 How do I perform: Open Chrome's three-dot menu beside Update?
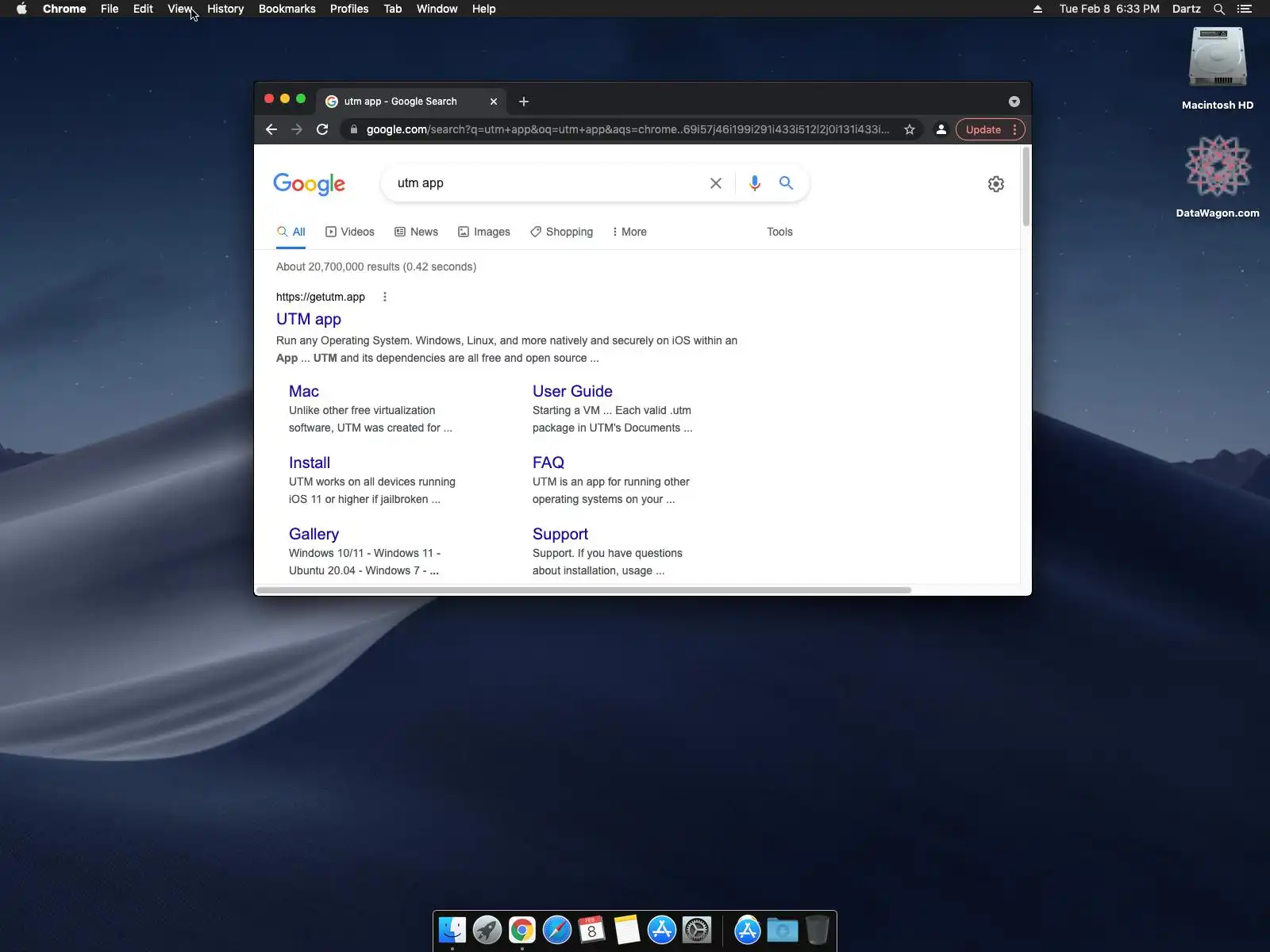coord(1014,129)
